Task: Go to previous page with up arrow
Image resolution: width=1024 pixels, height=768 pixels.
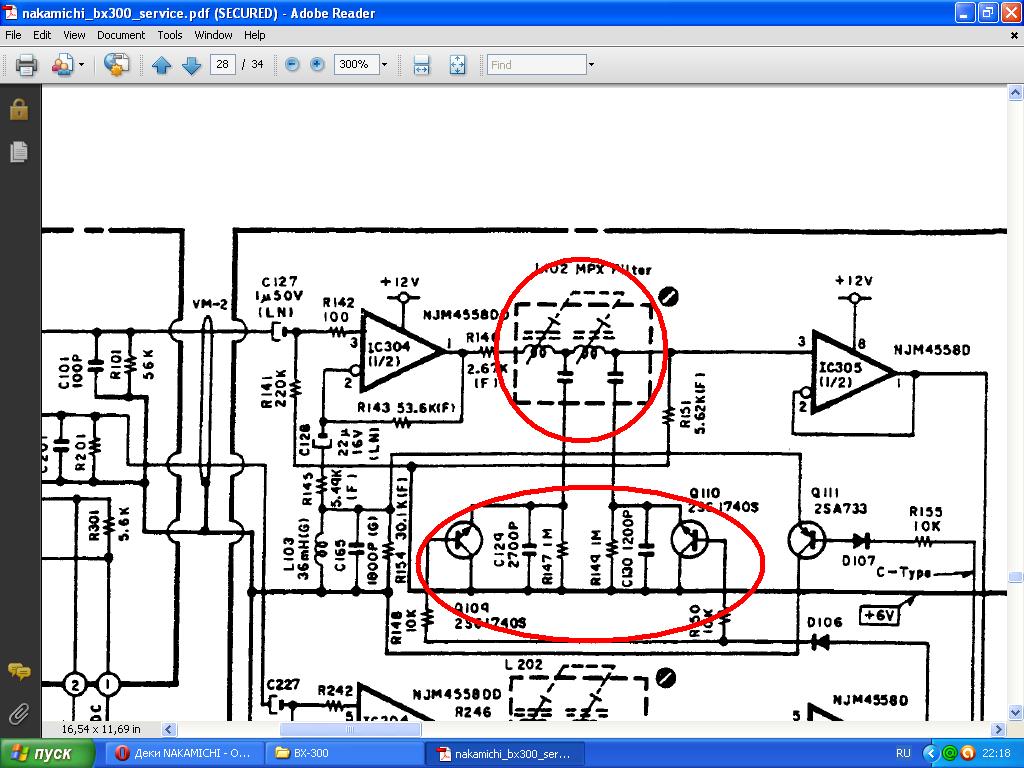Action: tap(162, 65)
